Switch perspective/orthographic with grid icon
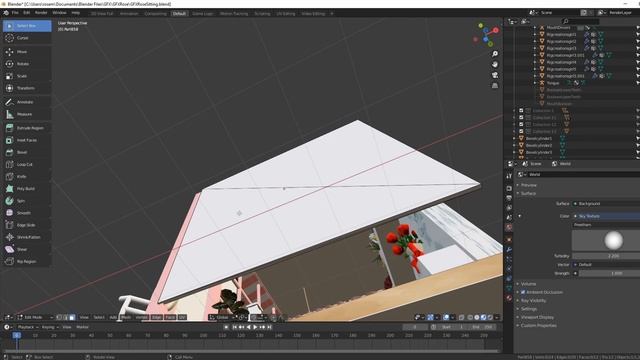Viewport: 640px width, 360px height. tap(495, 86)
